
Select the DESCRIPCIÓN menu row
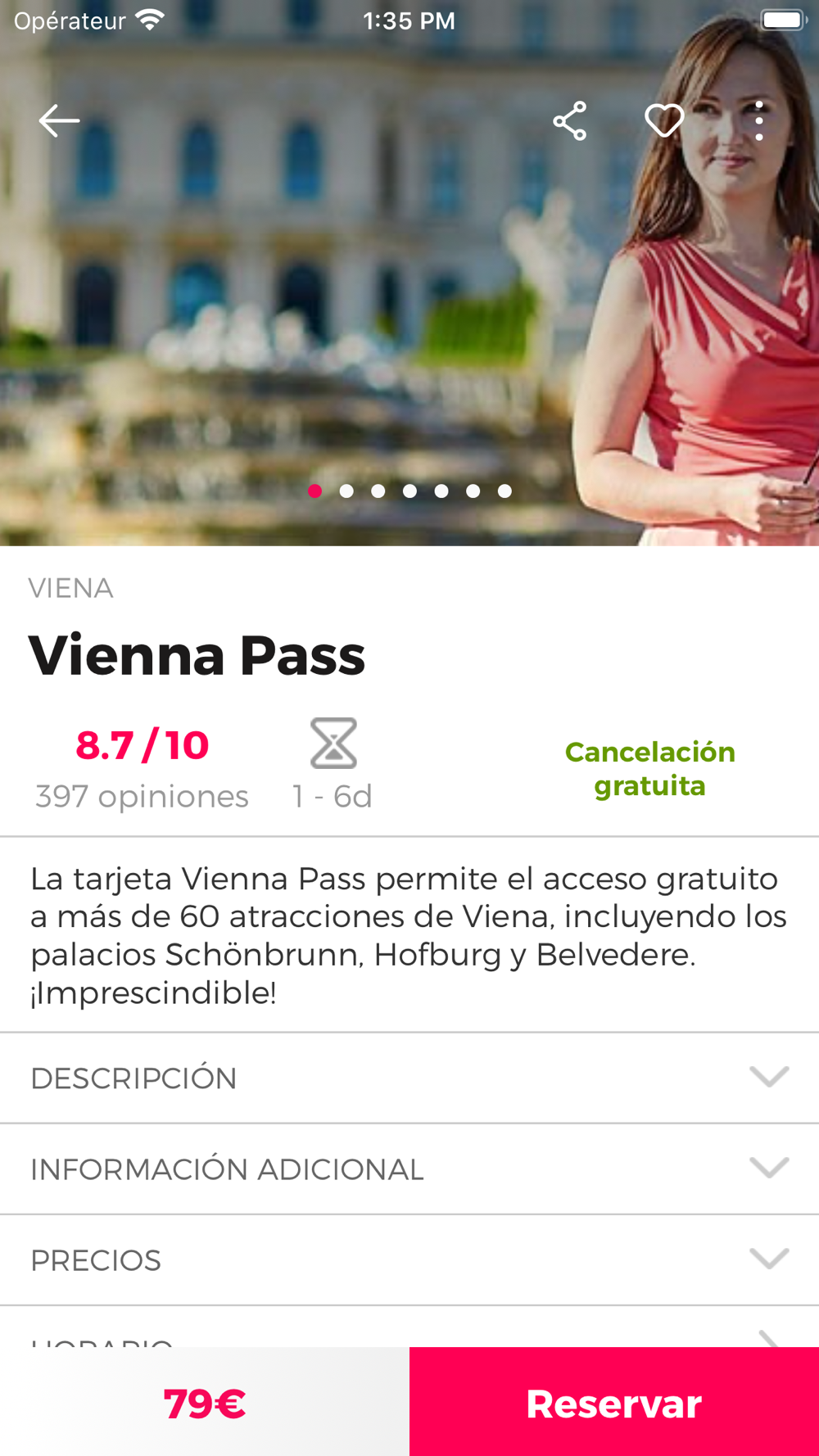point(409,1078)
